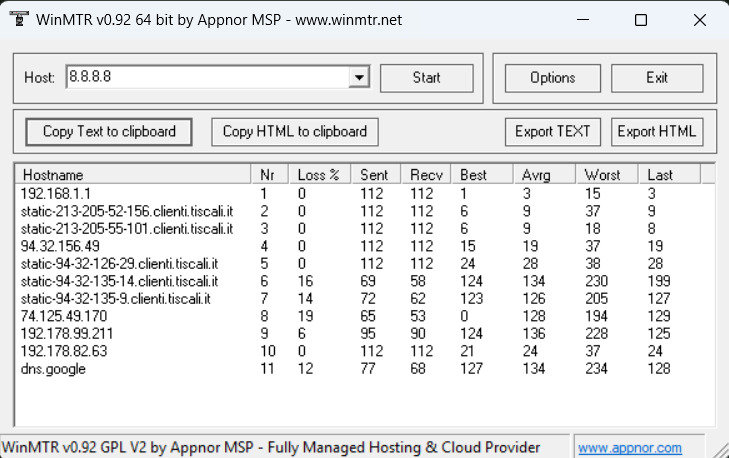Copy HTML to clipboard

pos(295,132)
